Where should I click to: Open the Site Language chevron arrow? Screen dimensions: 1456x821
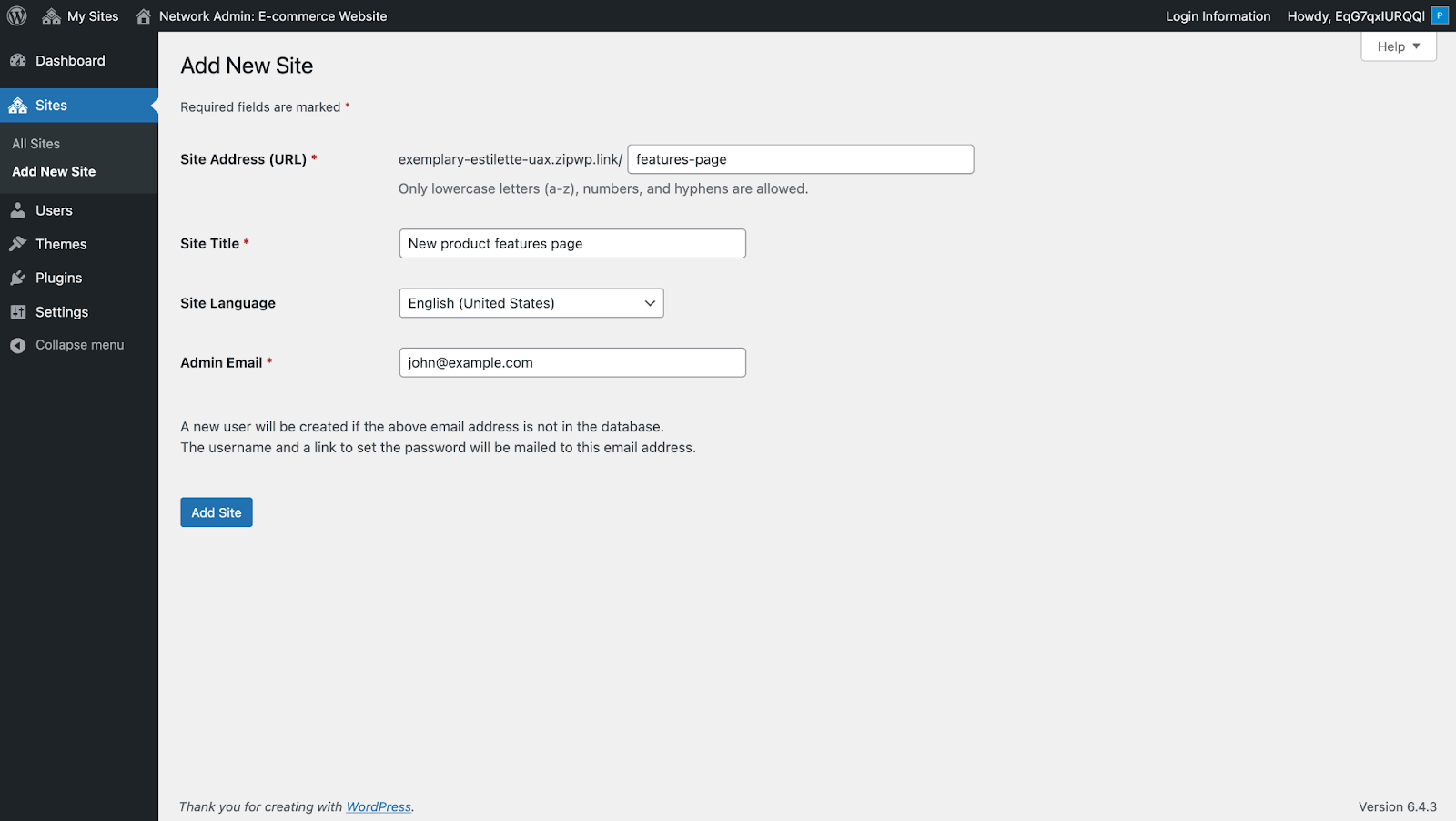click(649, 302)
